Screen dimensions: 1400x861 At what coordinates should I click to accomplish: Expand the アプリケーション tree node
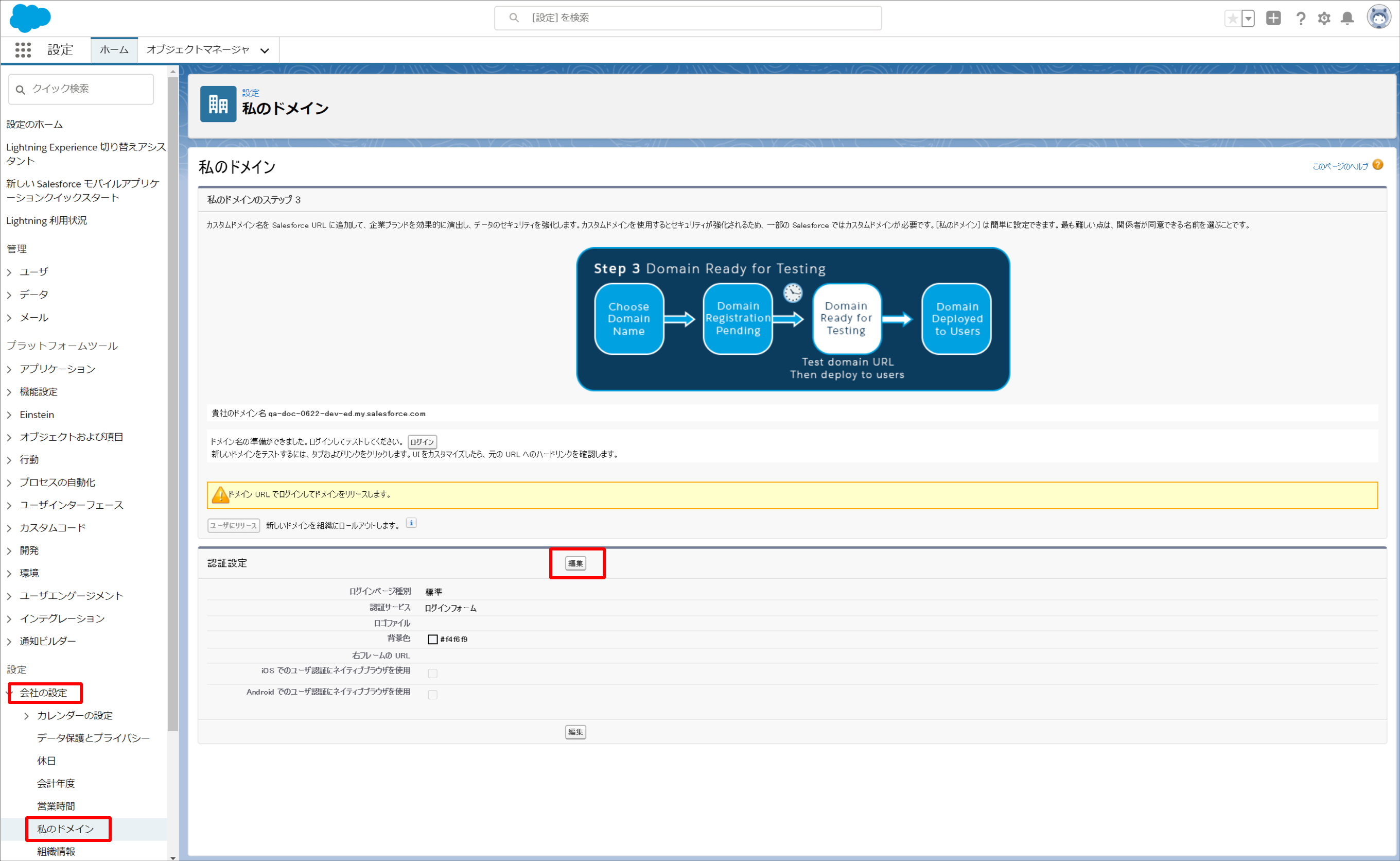[9, 369]
